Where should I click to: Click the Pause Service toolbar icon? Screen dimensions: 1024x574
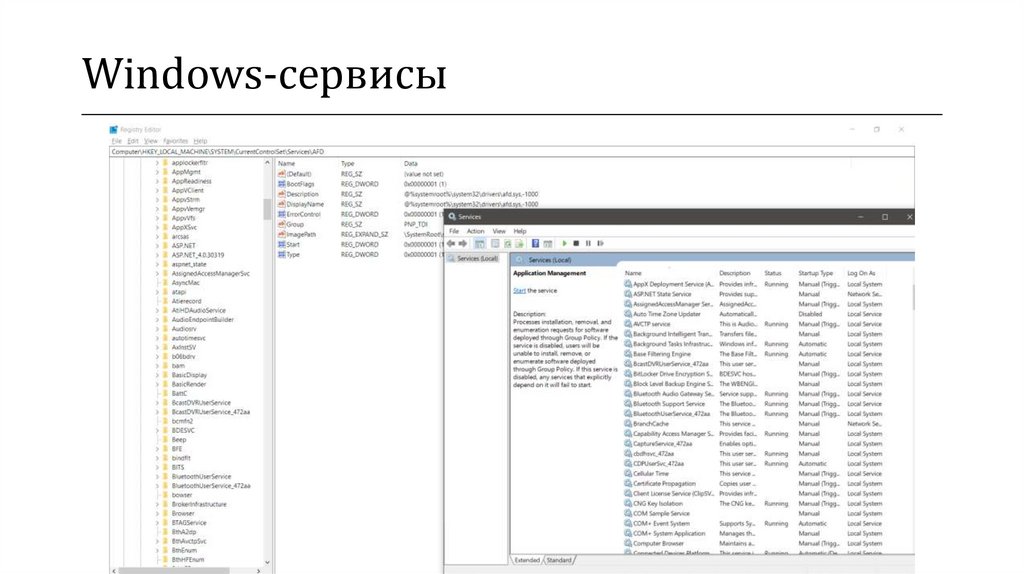coord(588,243)
